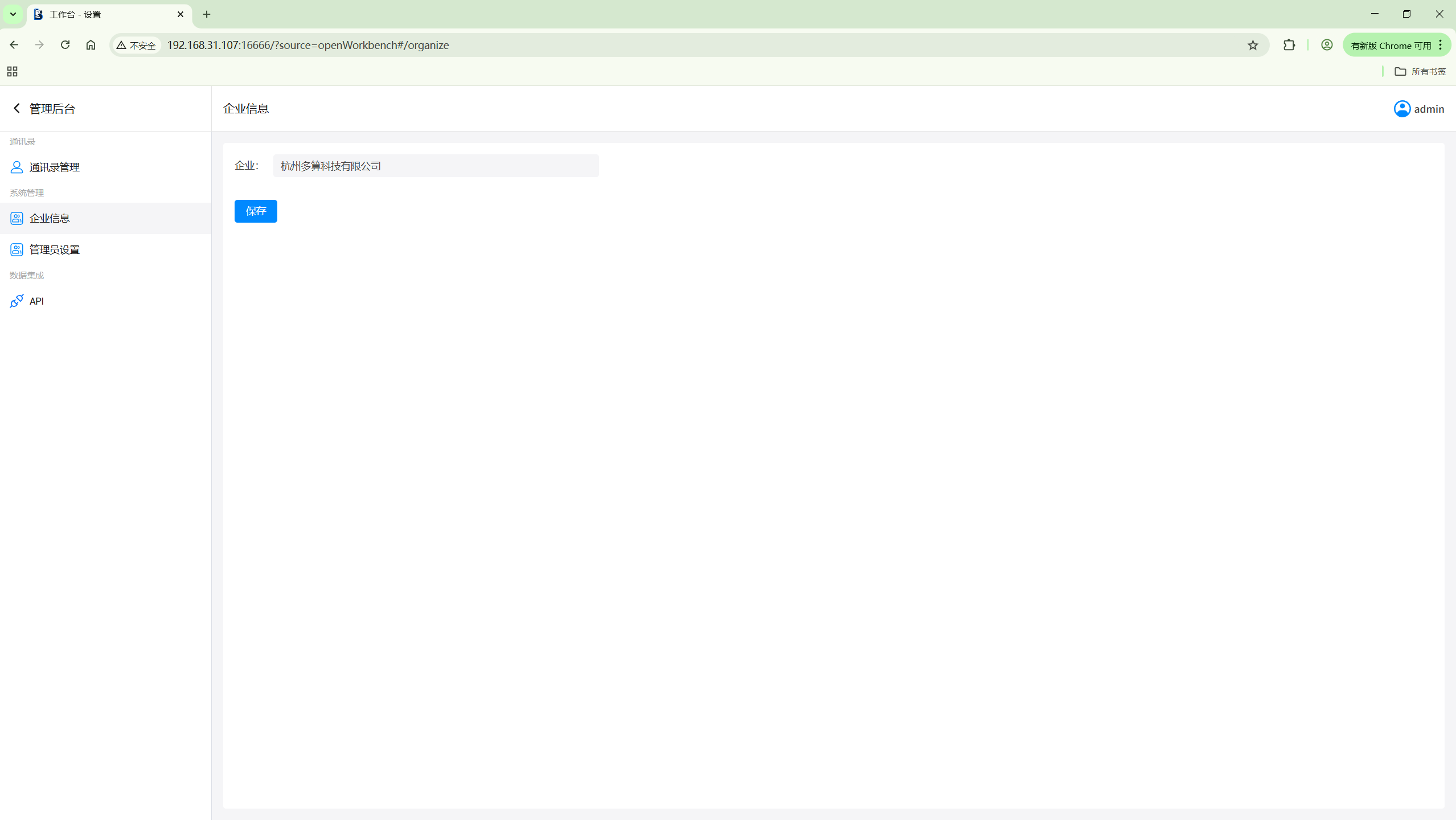Screen dimensions: 1456x820
Task: Open the browser extensions puzzle icon
Action: click(x=1289, y=45)
